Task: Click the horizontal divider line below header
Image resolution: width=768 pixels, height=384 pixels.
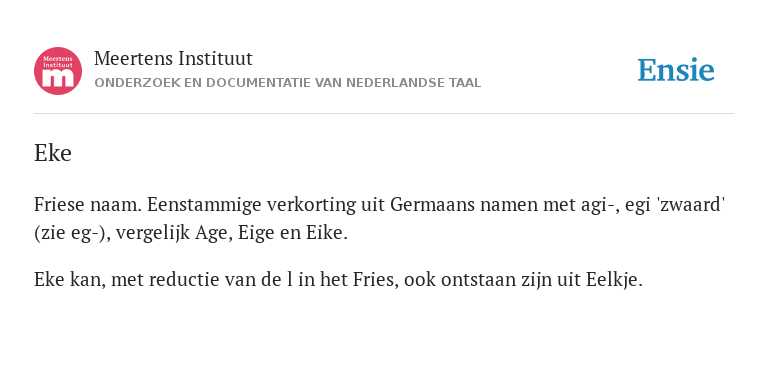Action: pyautogui.click(x=384, y=114)
